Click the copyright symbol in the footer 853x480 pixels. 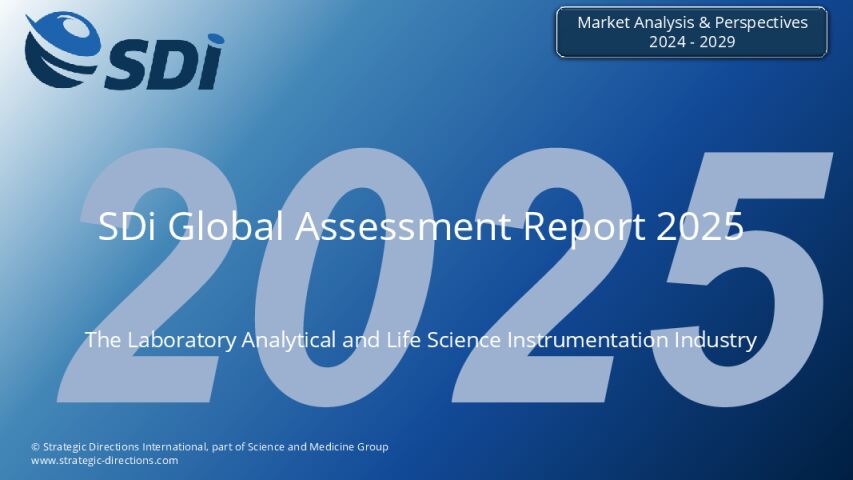[x=35, y=447]
